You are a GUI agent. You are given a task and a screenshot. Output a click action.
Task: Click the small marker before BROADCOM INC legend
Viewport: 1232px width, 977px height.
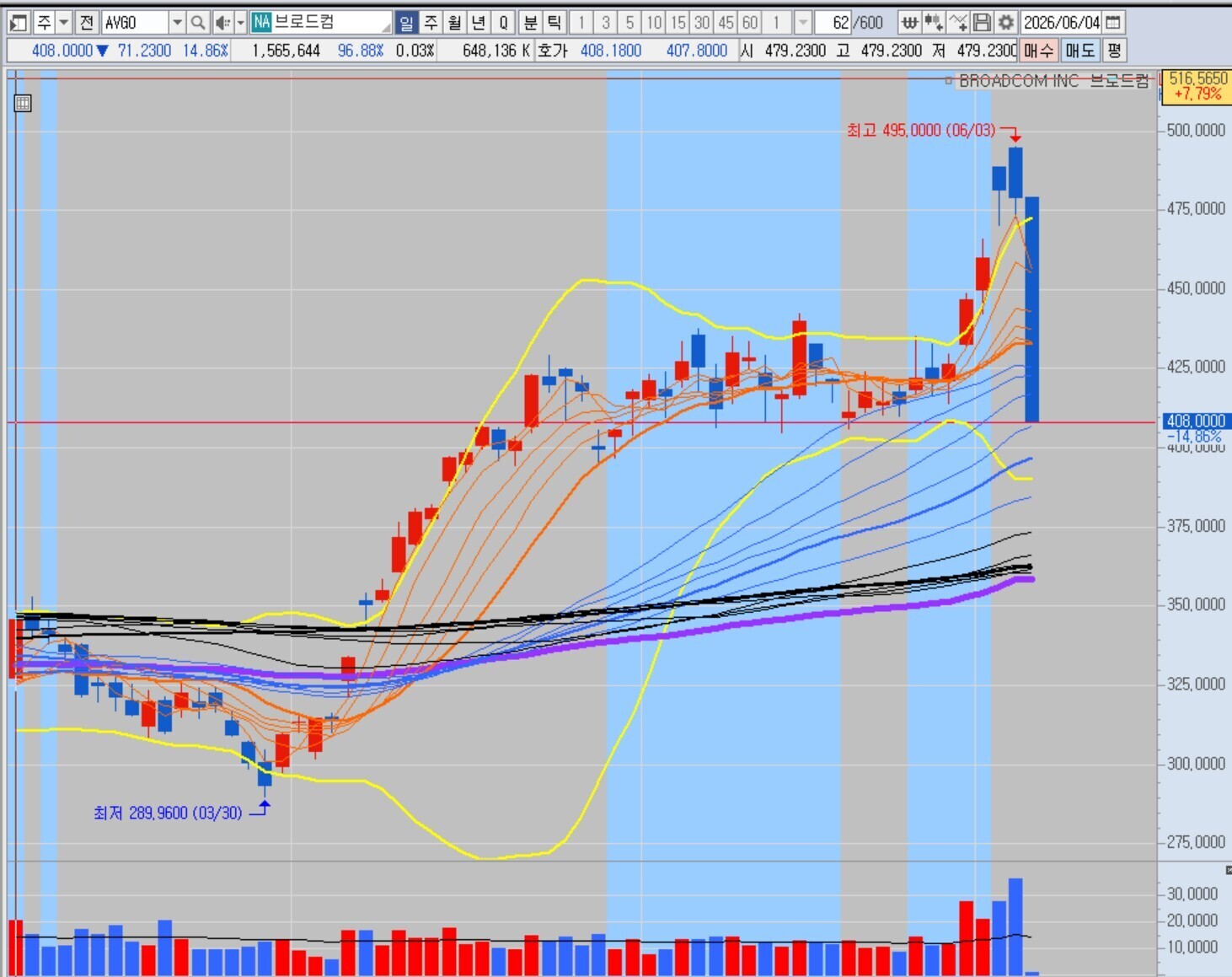tap(949, 81)
